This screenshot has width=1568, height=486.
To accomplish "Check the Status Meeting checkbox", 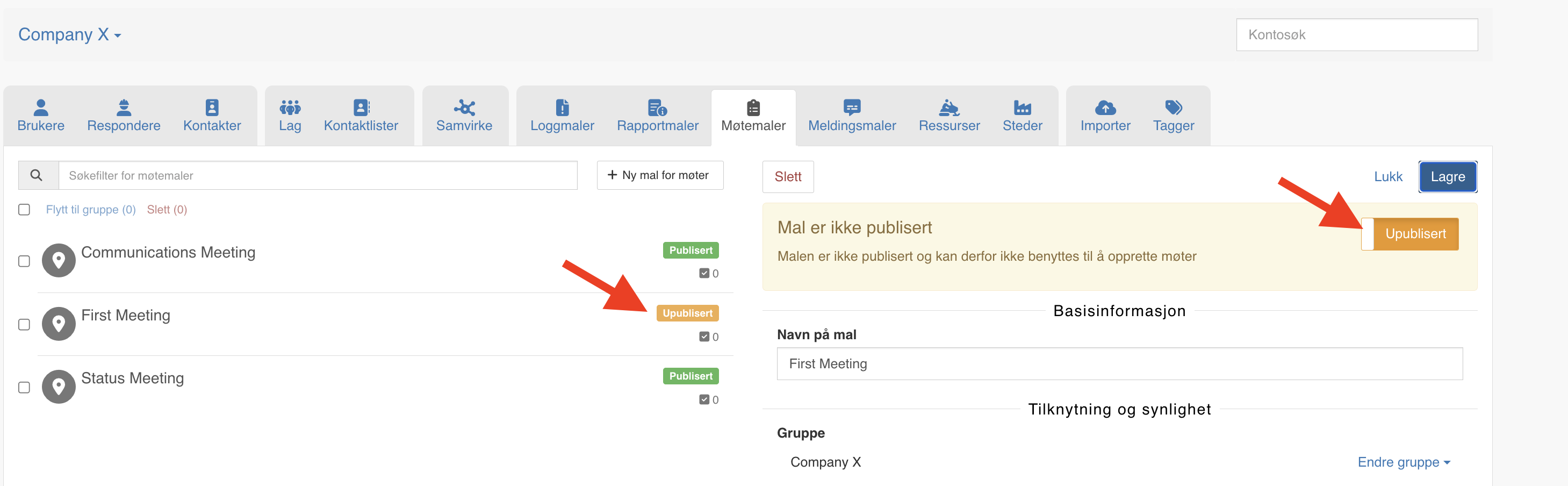I will tap(24, 387).
